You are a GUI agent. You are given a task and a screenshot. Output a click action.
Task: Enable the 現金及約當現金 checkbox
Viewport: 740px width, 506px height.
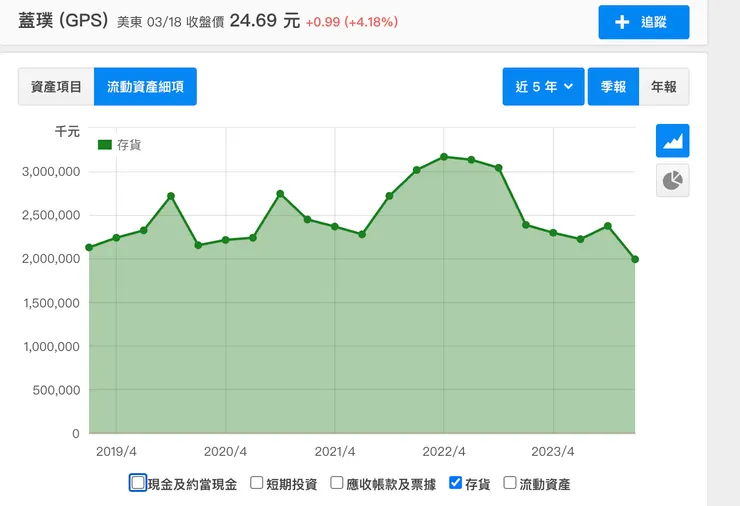(138, 483)
